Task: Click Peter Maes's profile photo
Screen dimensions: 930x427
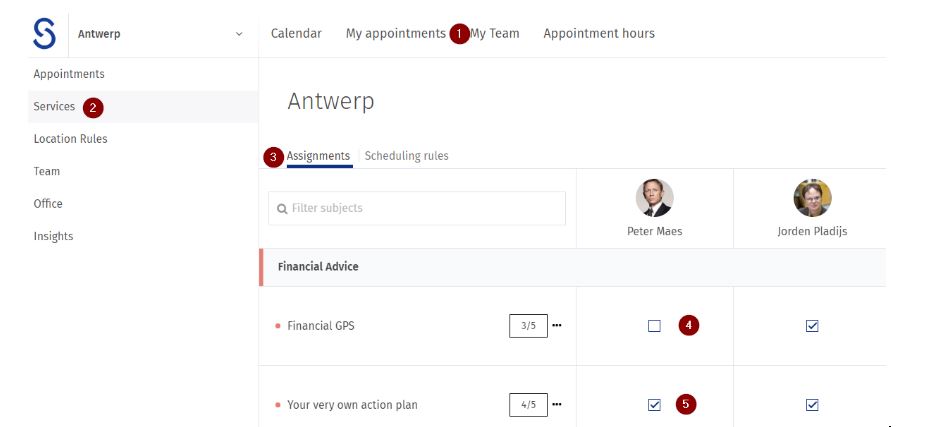Action: [x=654, y=198]
